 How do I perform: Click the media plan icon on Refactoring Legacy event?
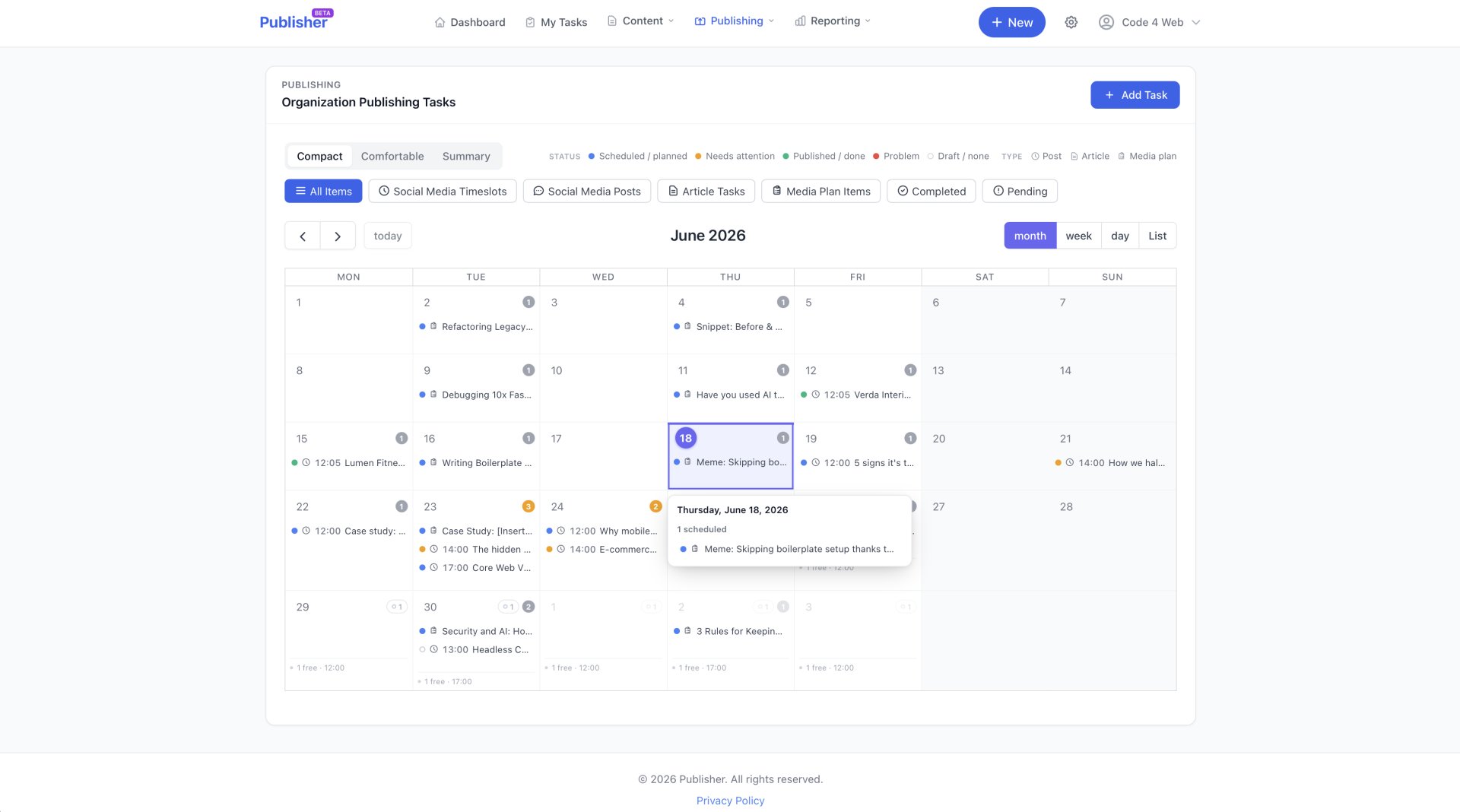[433, 326]
